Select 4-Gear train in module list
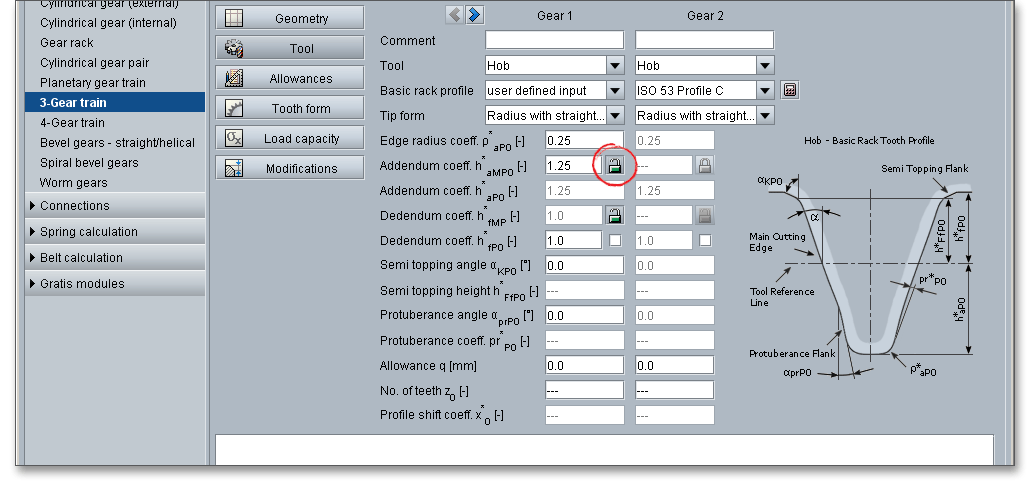1030x481 pixels. click(72, 123)
